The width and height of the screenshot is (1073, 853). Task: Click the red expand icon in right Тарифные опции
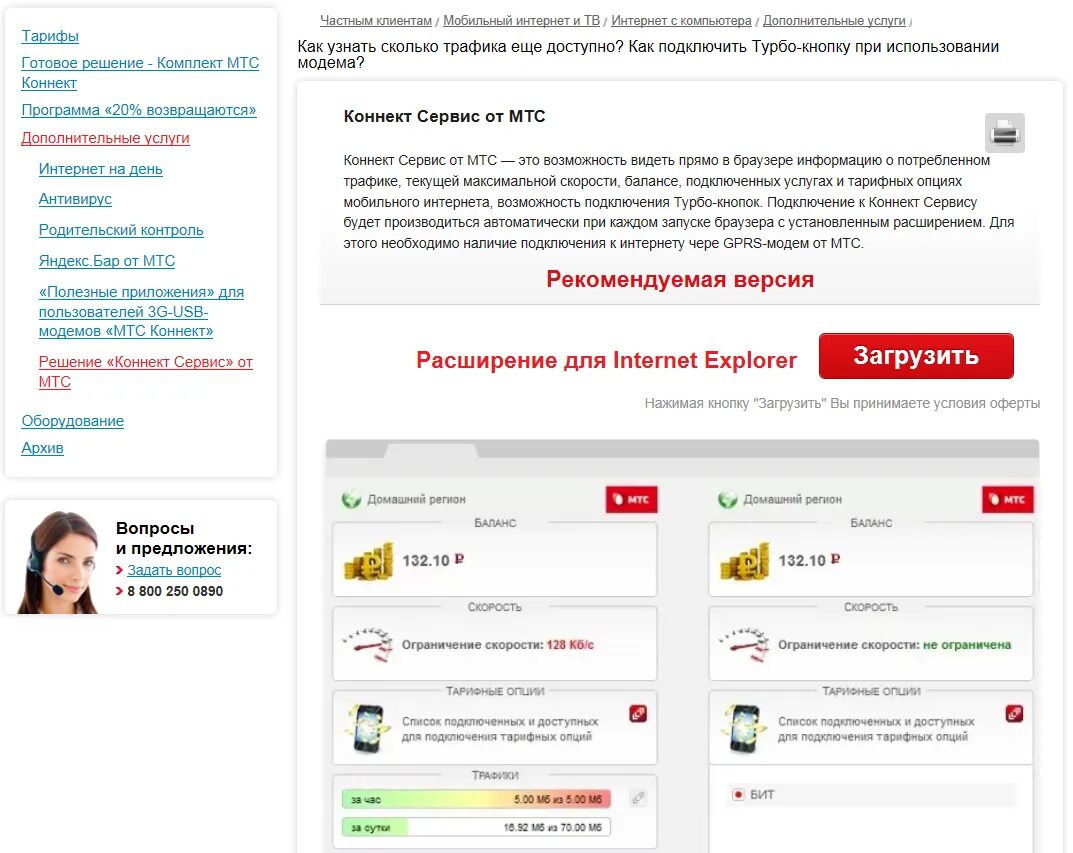click(x=1014, y=713)
